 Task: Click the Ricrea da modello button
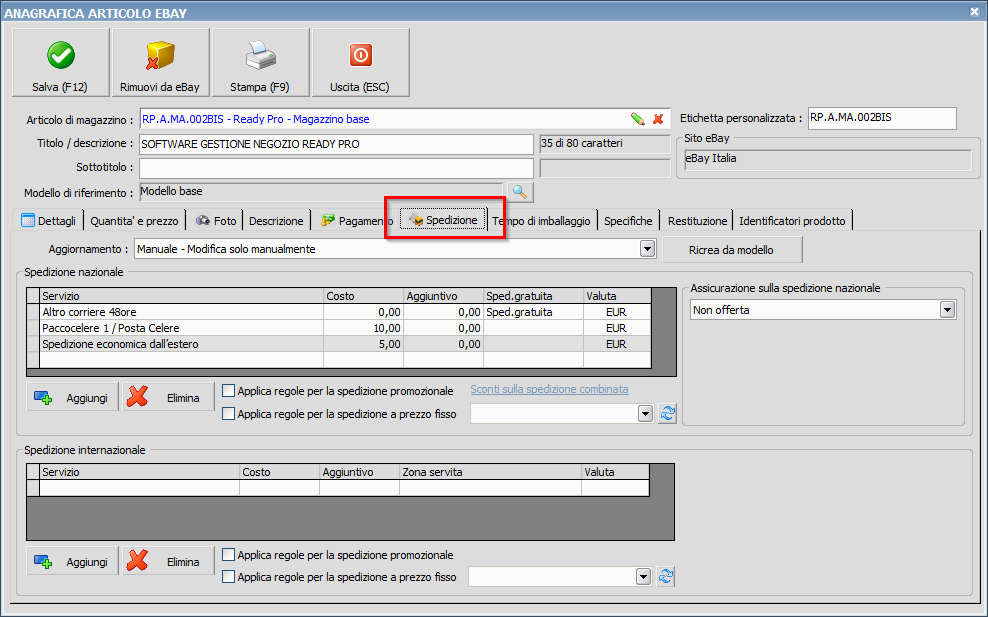coord(732,249)
